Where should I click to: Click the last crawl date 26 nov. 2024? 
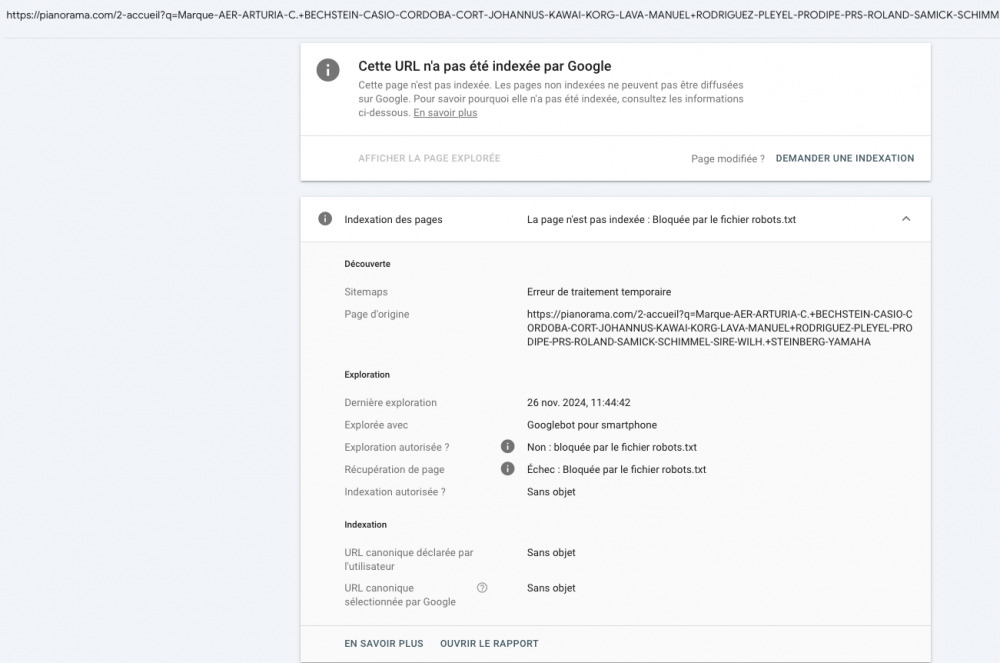(578, 403)
